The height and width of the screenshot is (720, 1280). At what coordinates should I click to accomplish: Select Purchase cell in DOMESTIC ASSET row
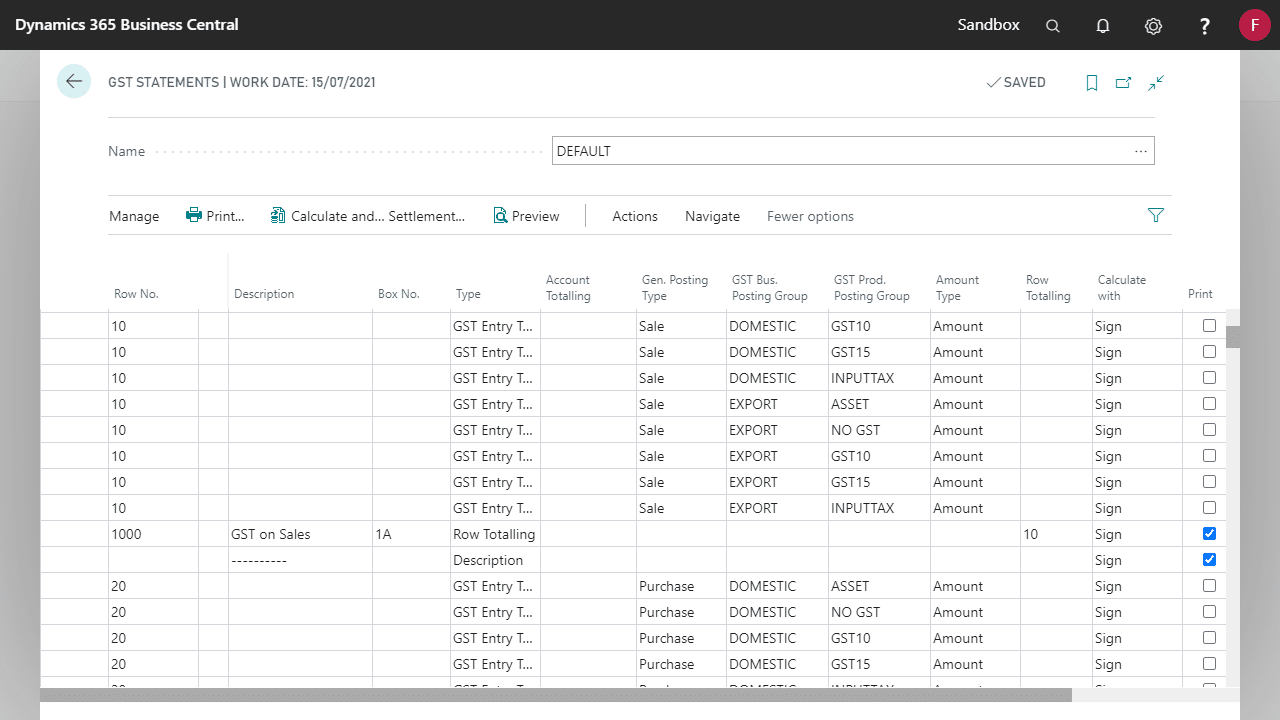point(681,586)
